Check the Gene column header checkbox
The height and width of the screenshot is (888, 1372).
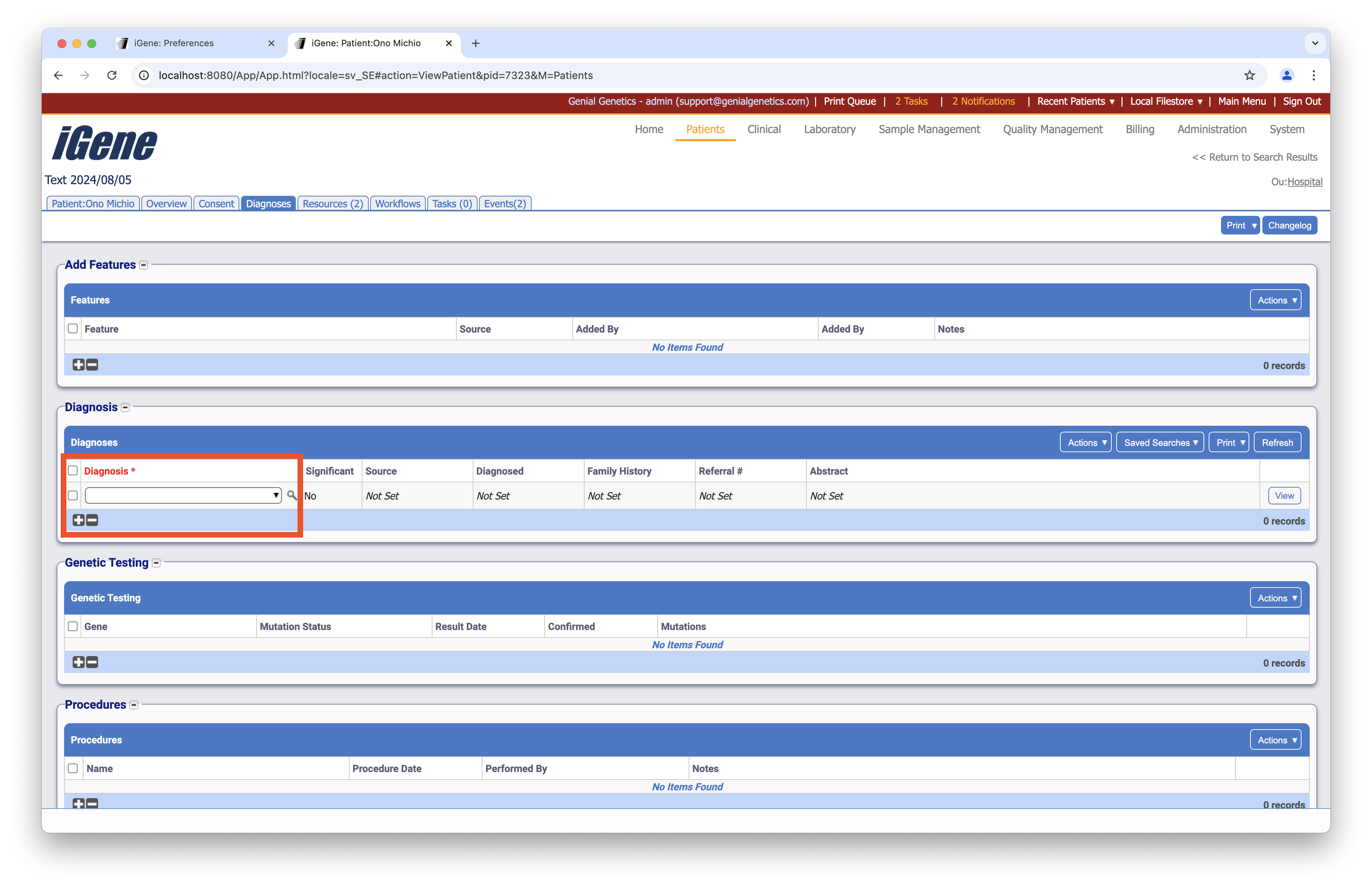coord(73,626)
